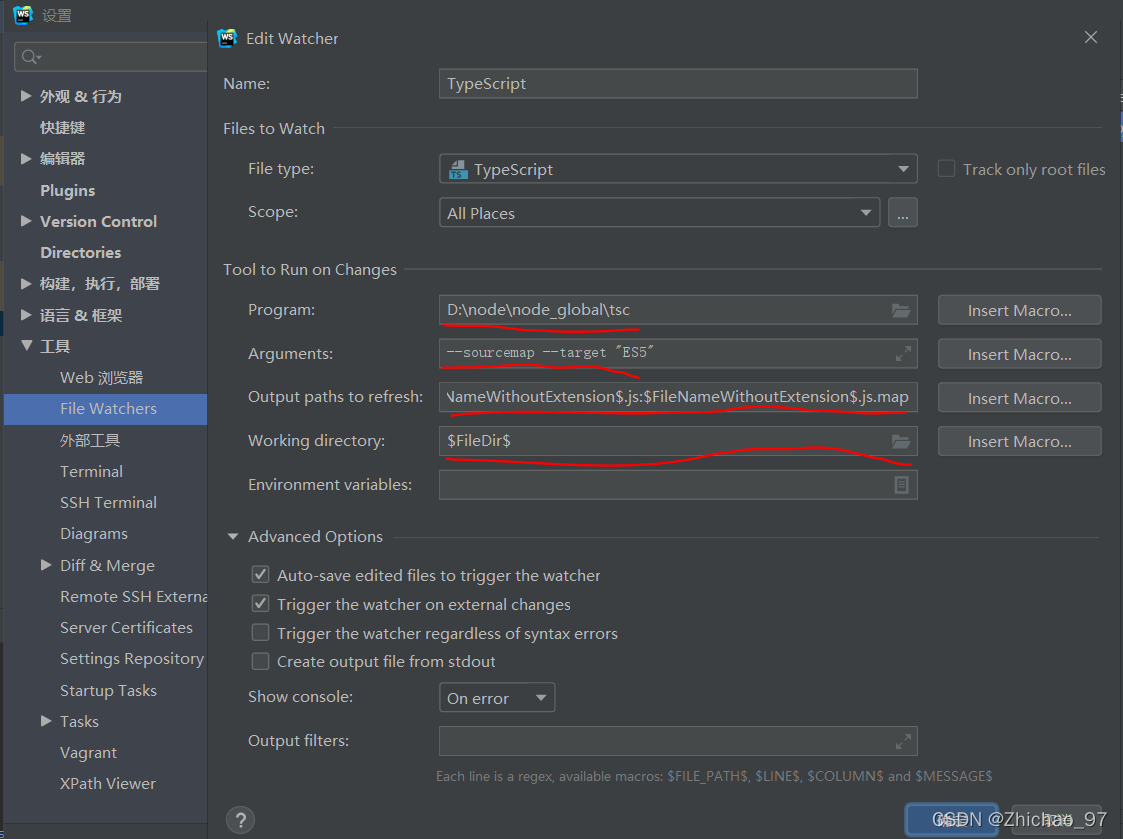This screenshot has height=839, width=1123.
Task: Click inside the Name input field
Action: coord(677,83)
